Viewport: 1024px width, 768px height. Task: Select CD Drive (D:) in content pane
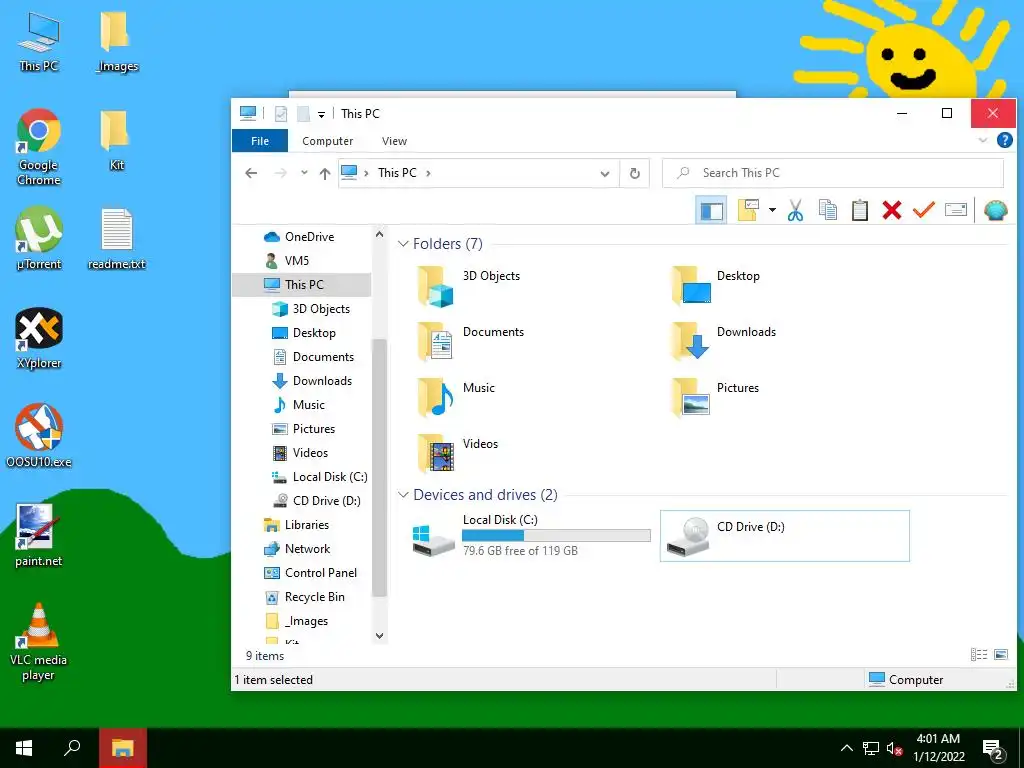click(x=784, y=536)
